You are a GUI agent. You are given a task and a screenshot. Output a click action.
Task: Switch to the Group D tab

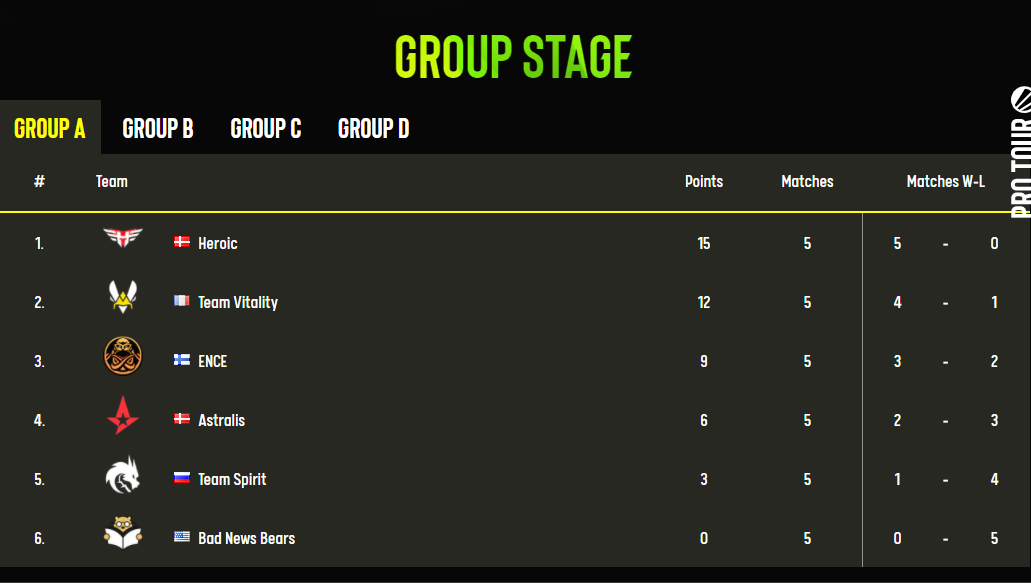point(373,128)
